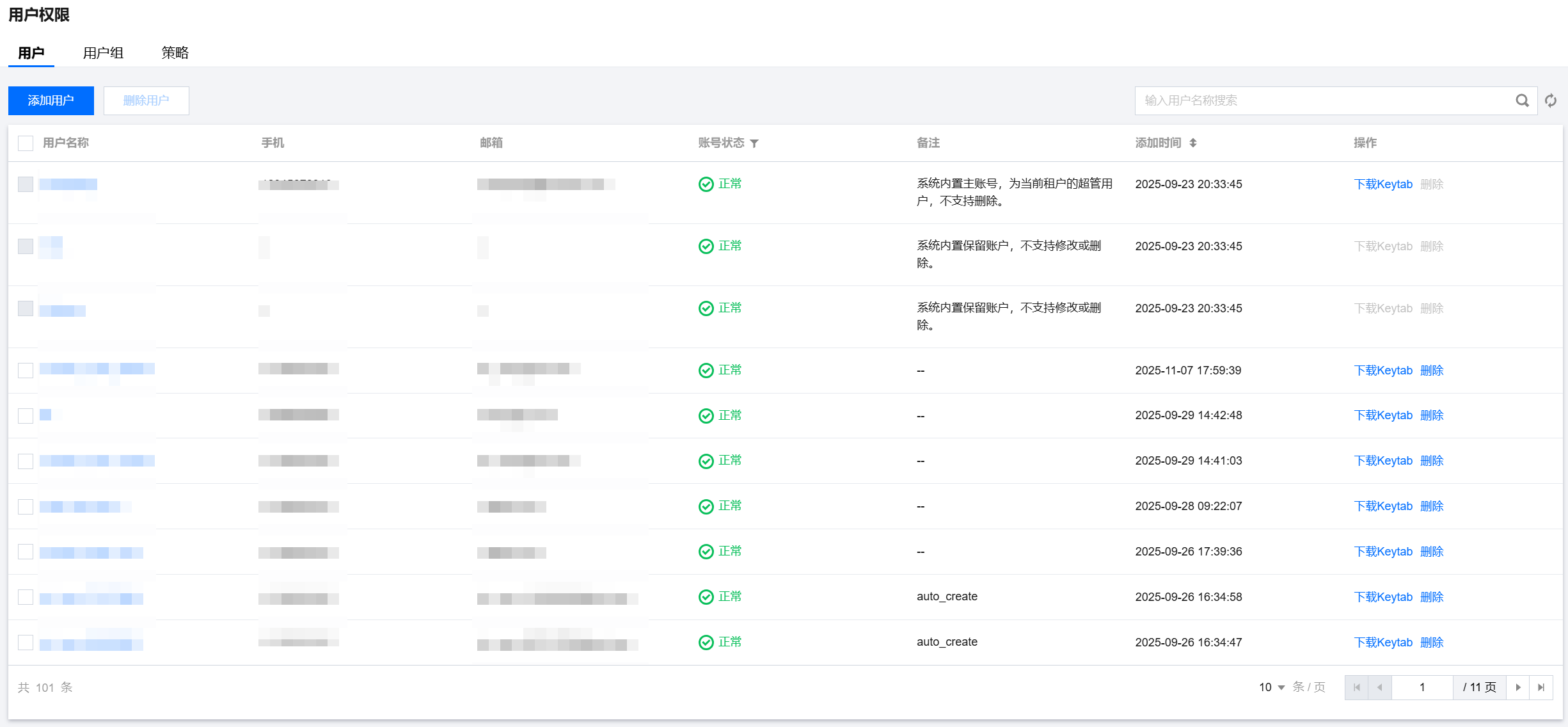Go to next page arrow

[1517, 687]
